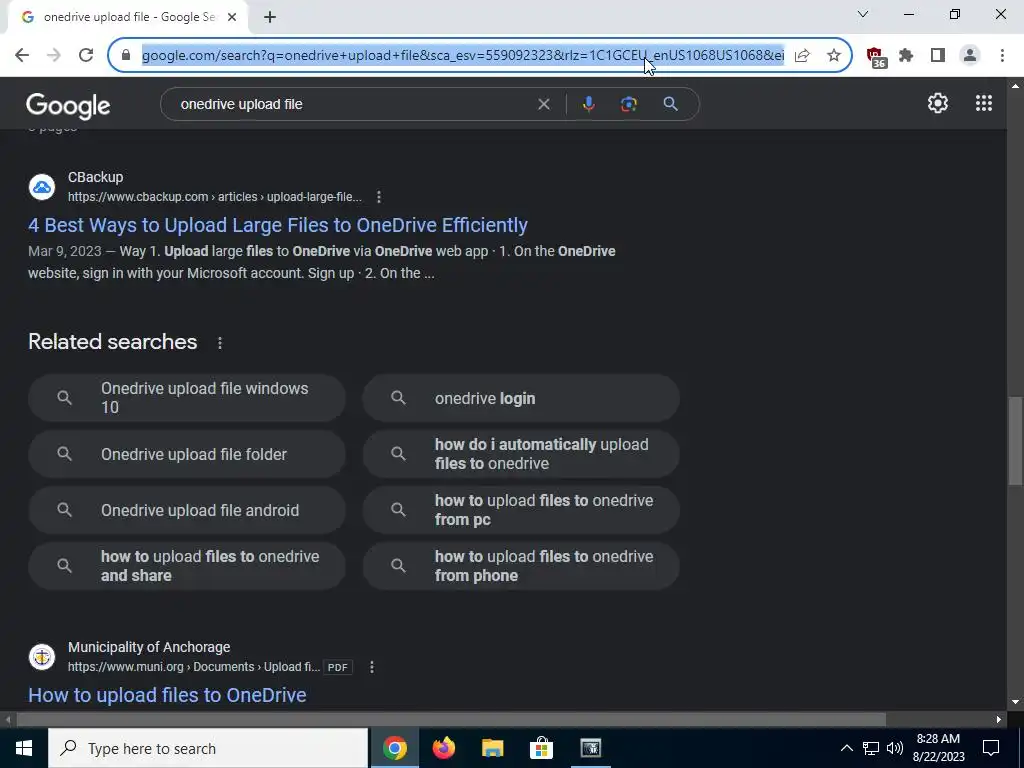
Task: Click the address bar URL
Action: [x=462, y=56]
